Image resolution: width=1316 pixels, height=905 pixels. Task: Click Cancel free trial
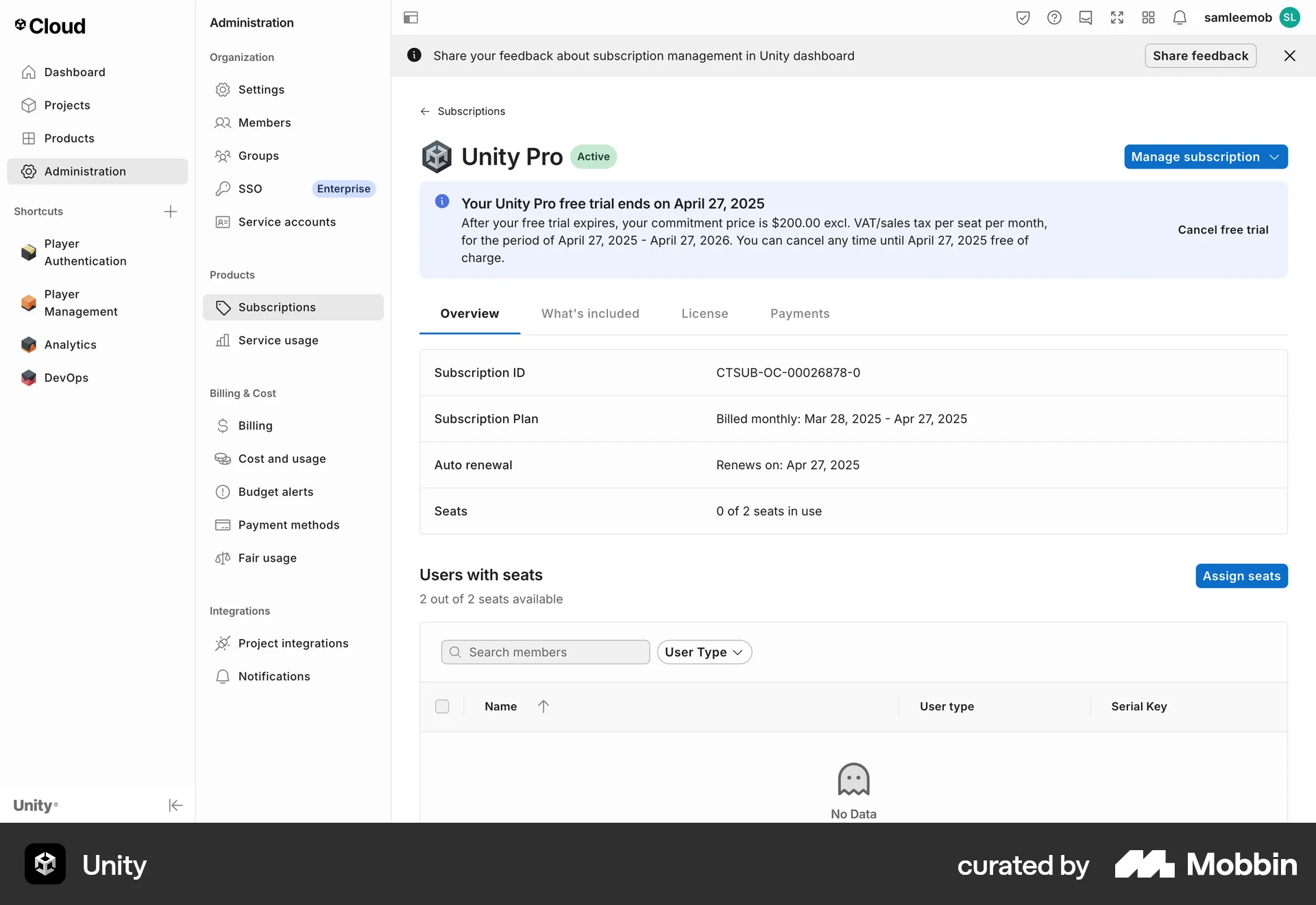click(x=1223, y=230)
